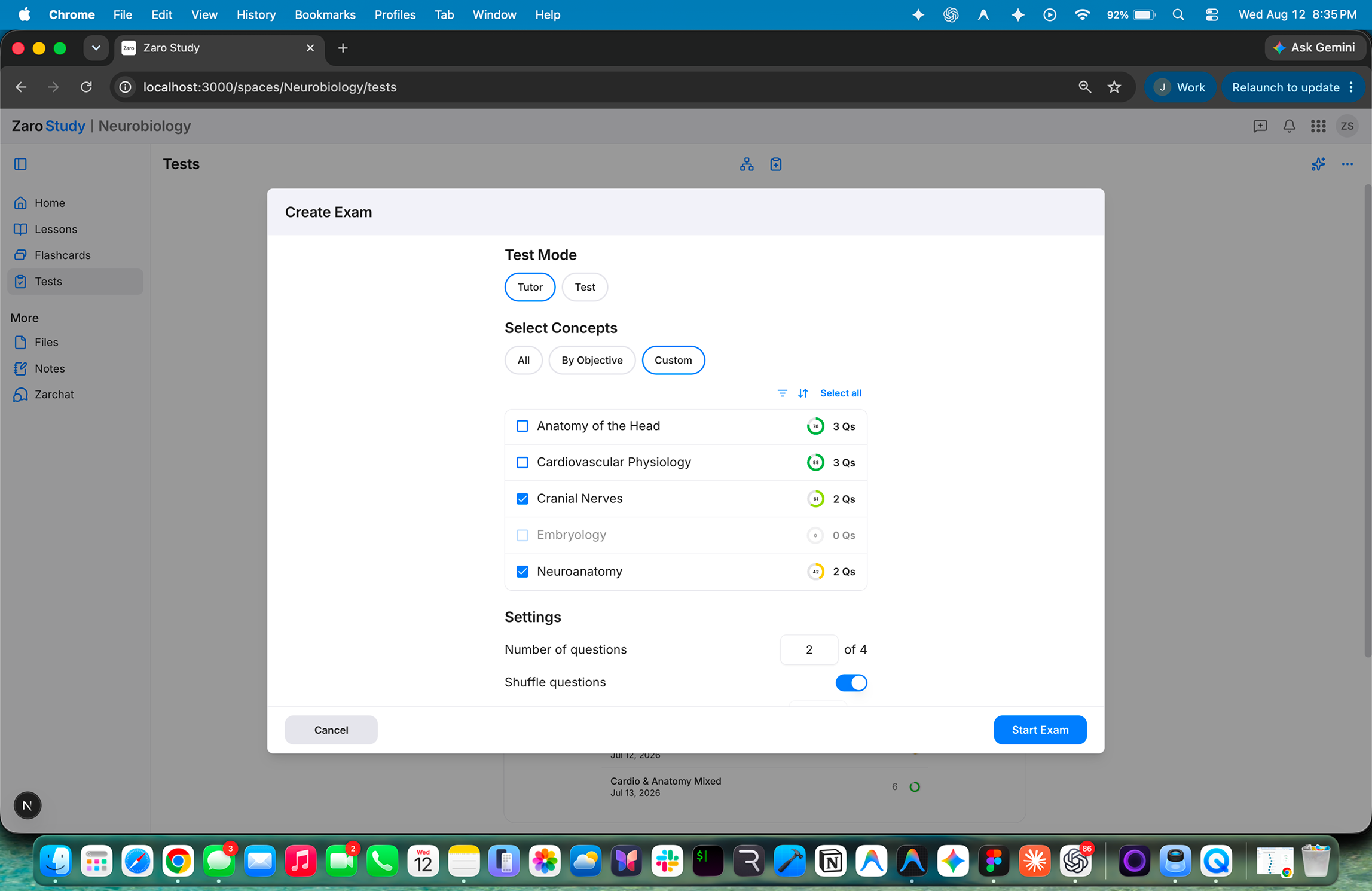
Task: Toggle the sidebar panel icon
Action: pos(20,164)
